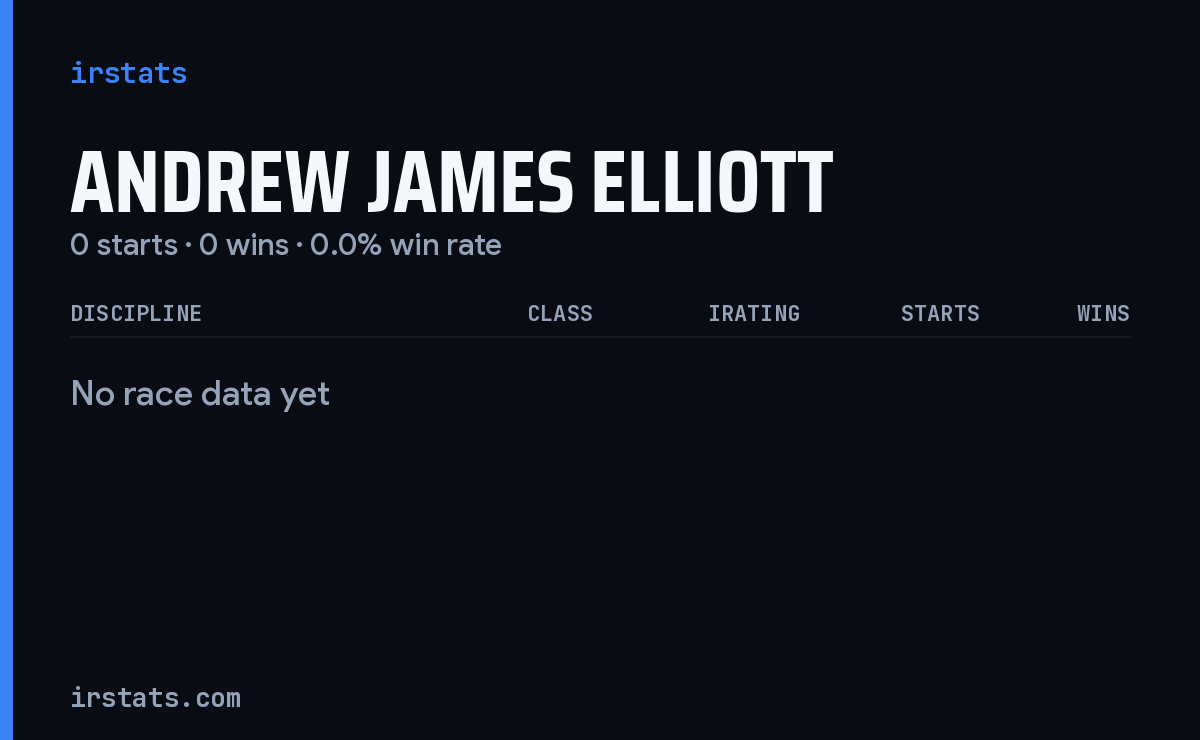Image resolution: width=1200 pixels, height=740 pixels.
Task: Sort by the STARTS column header
Action: (940, 313)
